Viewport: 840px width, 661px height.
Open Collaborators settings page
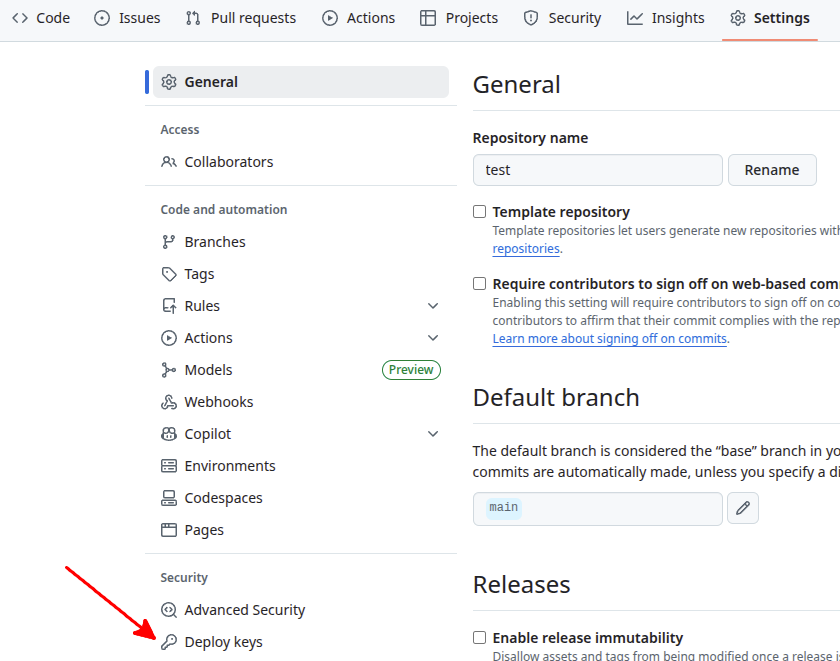tap(228, 162)
